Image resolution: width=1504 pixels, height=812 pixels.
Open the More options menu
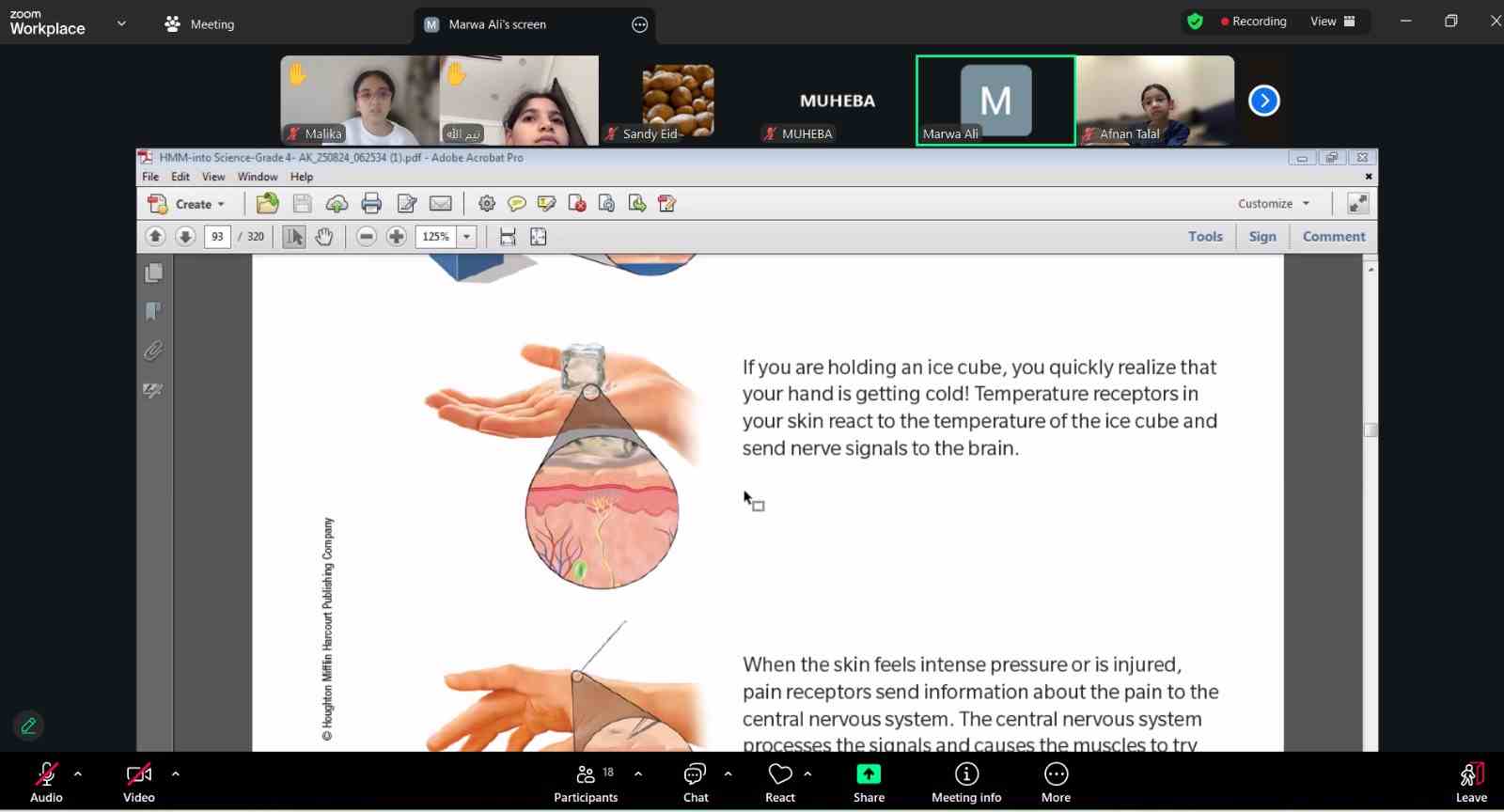[x=1056, y=781]
